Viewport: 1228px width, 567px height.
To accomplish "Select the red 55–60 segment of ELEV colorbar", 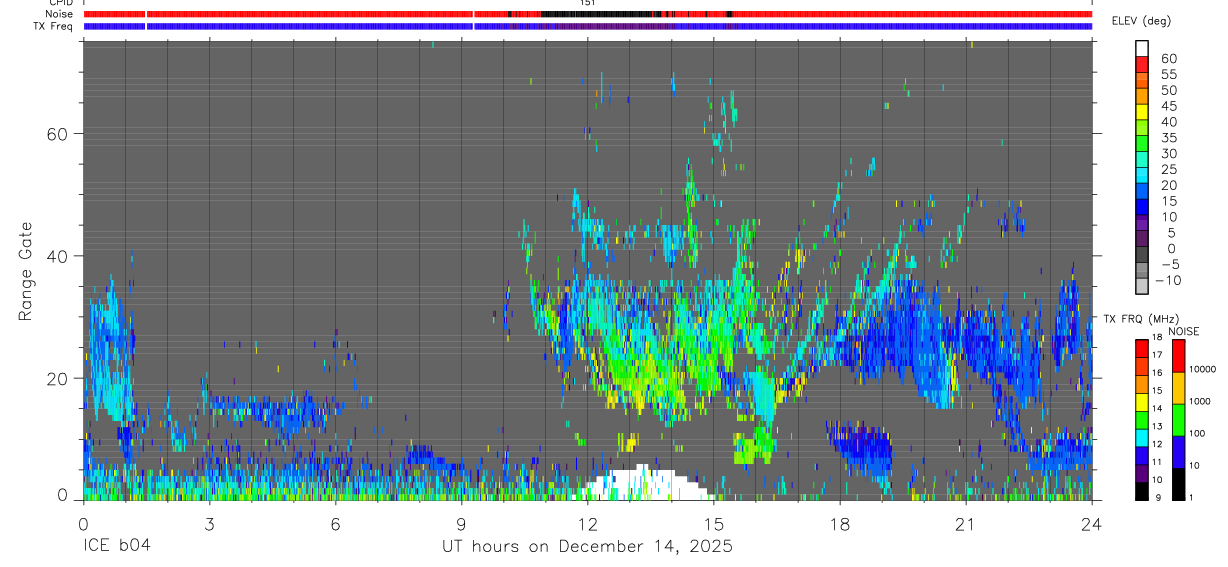I will pyautogui.click(x=1142, y=62).
